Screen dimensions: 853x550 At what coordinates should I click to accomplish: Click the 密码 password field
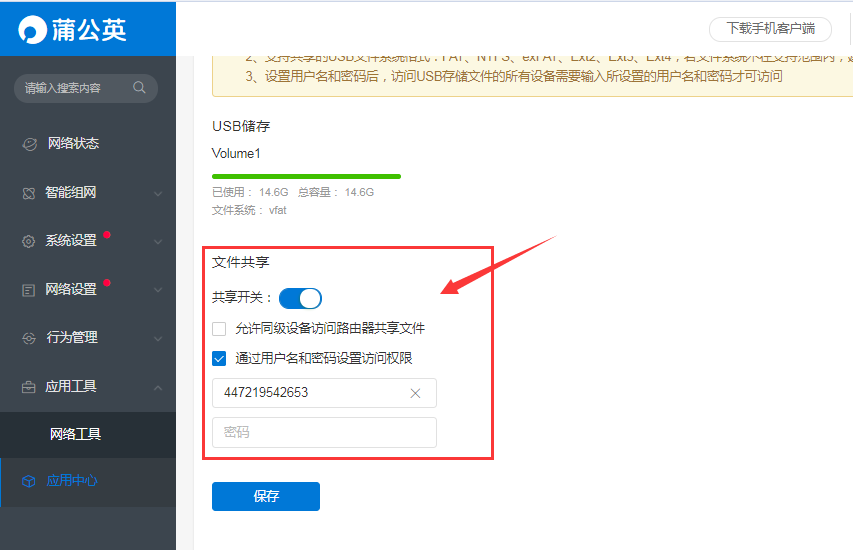[324, 432]
